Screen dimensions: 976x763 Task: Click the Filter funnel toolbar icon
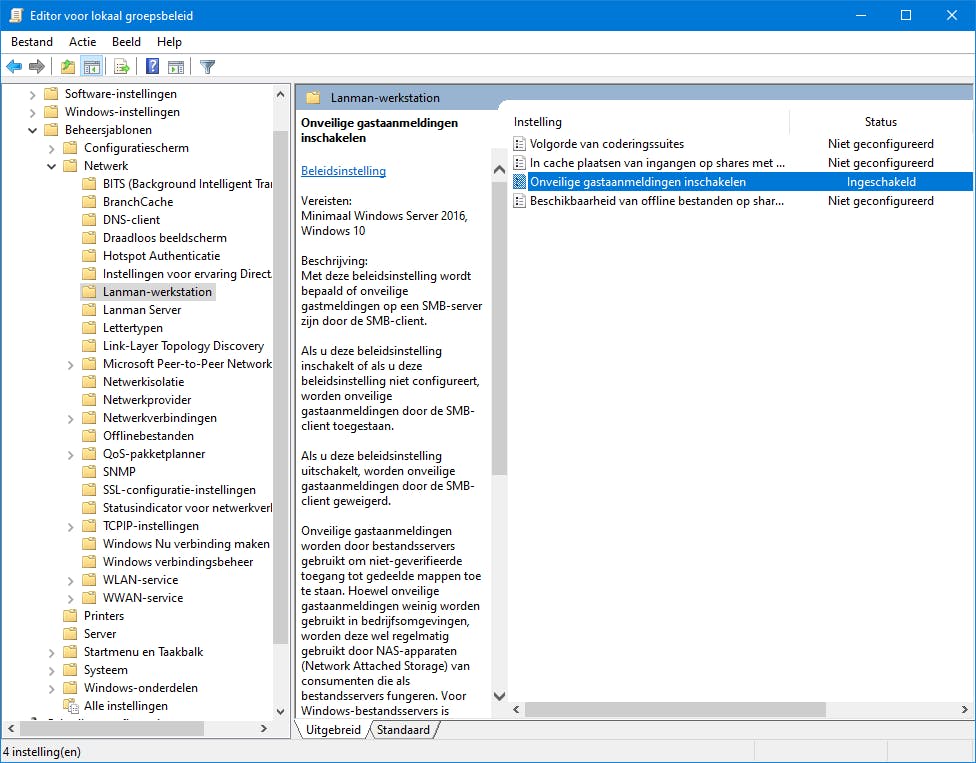(208, 67)
